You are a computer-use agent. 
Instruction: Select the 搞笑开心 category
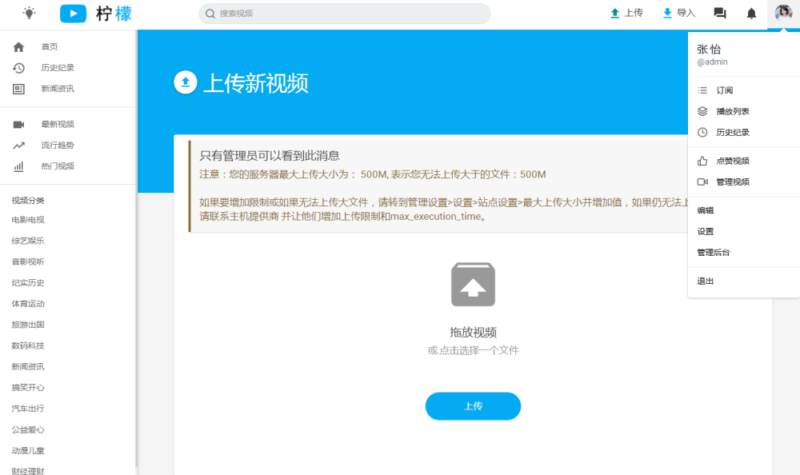pos(28,387)
